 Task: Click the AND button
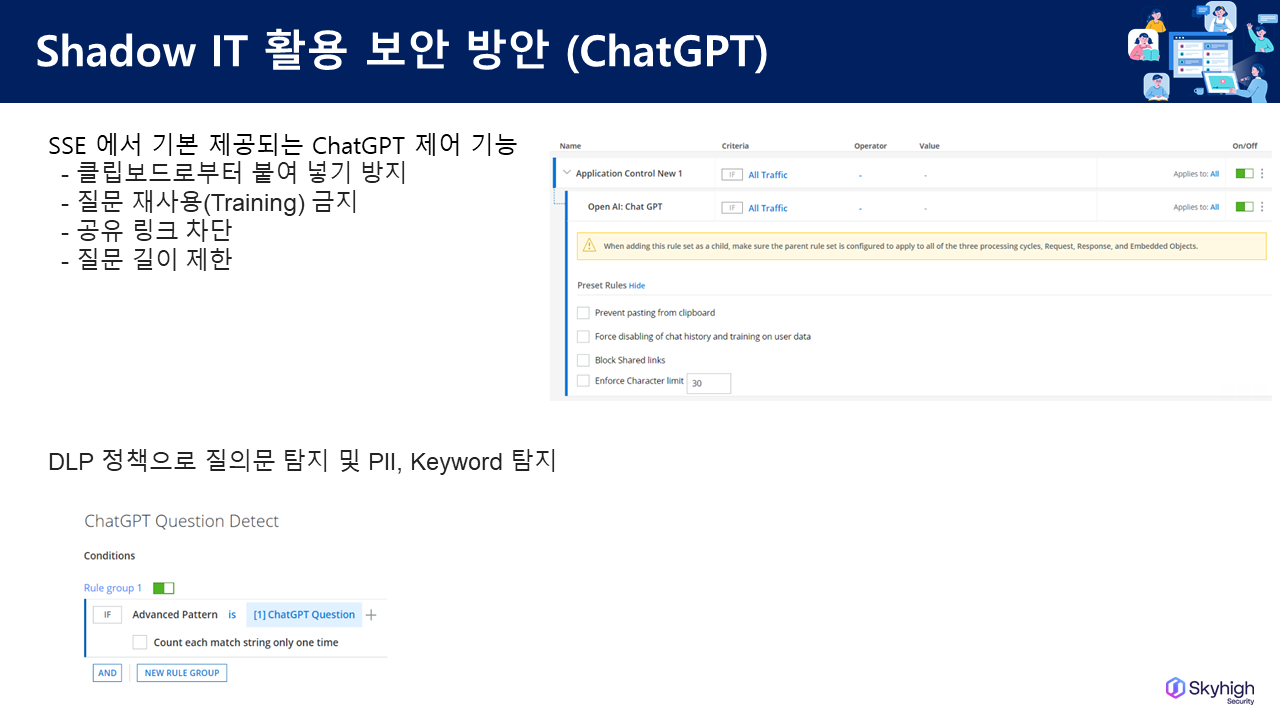click(107, 673)
